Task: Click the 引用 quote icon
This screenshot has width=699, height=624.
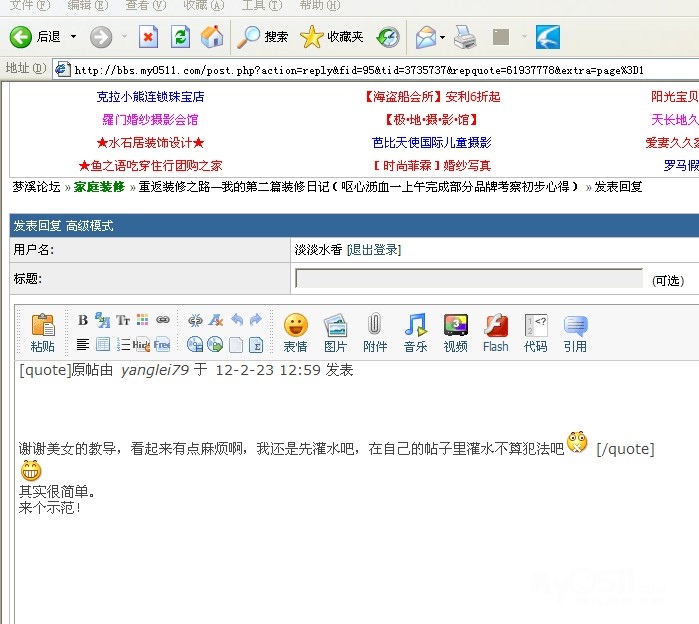Action: (575, 331)
